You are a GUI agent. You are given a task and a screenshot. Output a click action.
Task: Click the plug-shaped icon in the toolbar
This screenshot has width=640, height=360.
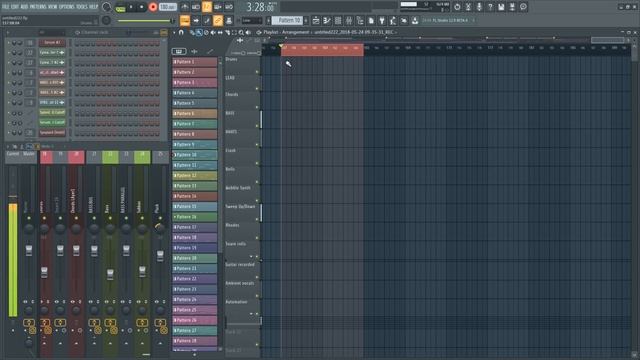pos(382,20)
